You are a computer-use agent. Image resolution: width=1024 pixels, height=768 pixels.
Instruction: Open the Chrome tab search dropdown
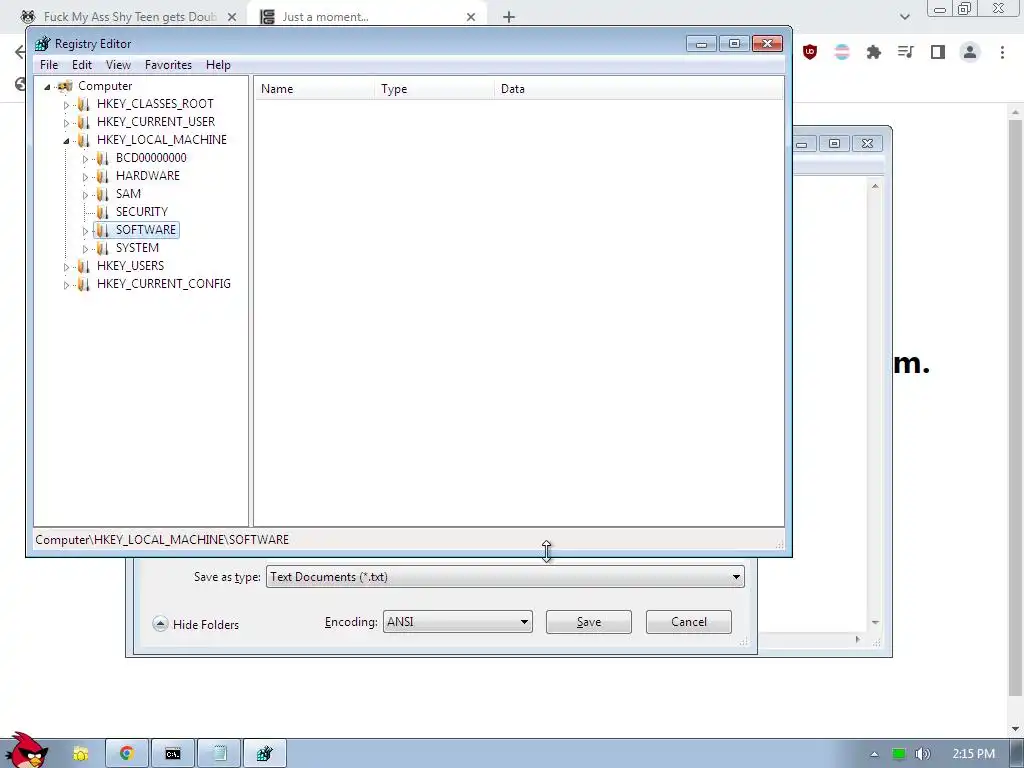coord(904,17)
